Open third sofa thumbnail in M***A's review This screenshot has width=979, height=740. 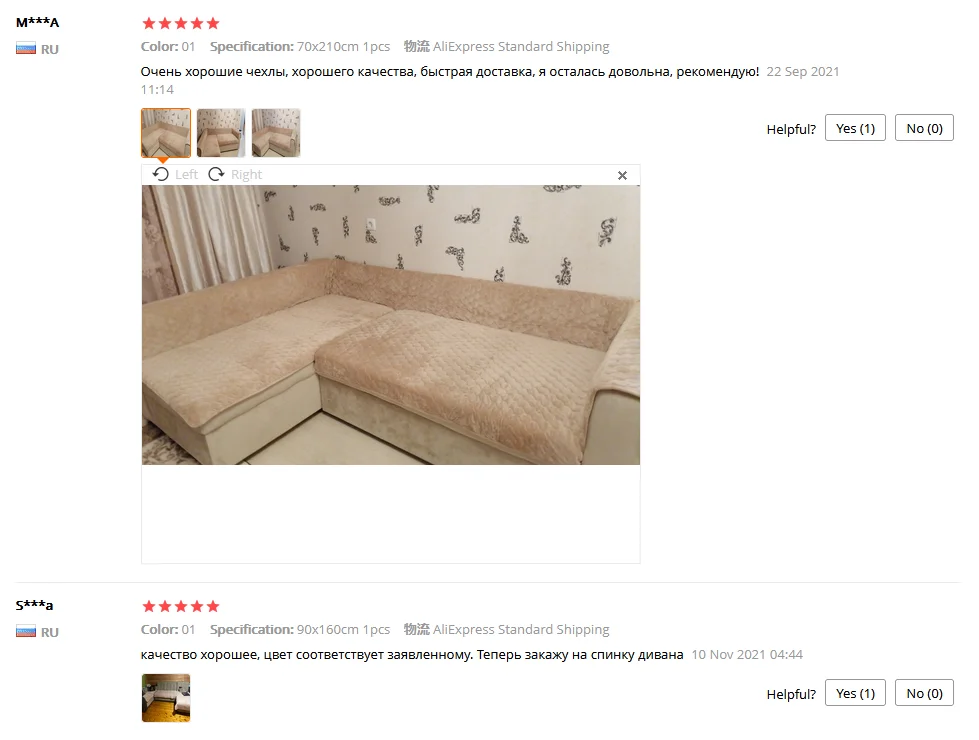coord(276,132)
